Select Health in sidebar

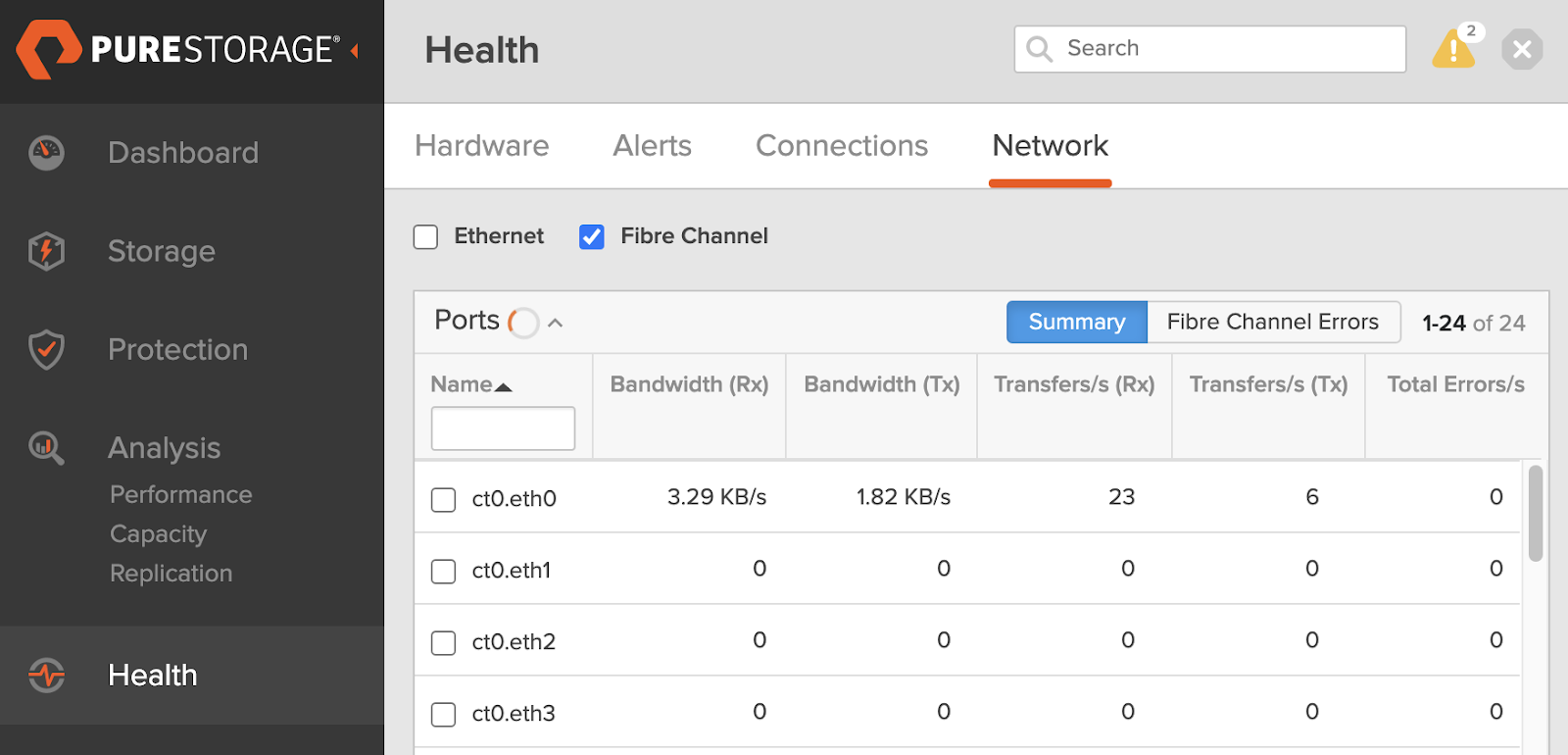pyautogui.click(x=153, y=675)
